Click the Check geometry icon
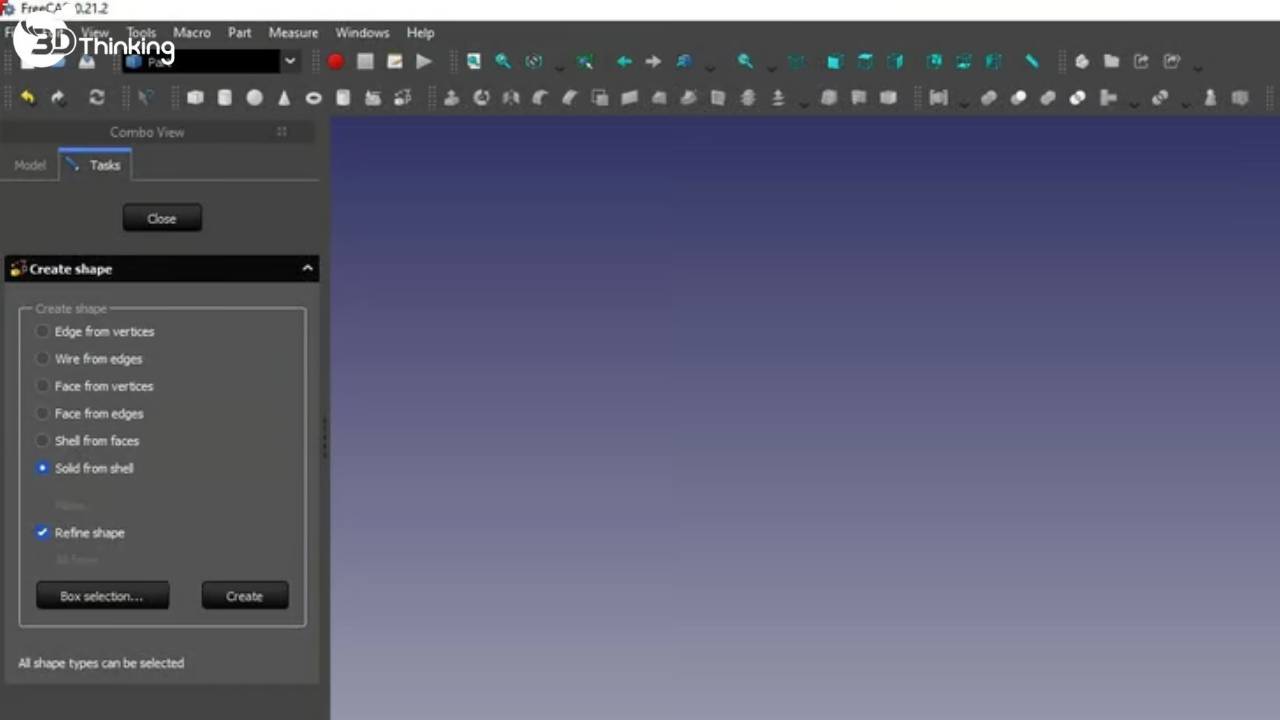 (1210, 98)
